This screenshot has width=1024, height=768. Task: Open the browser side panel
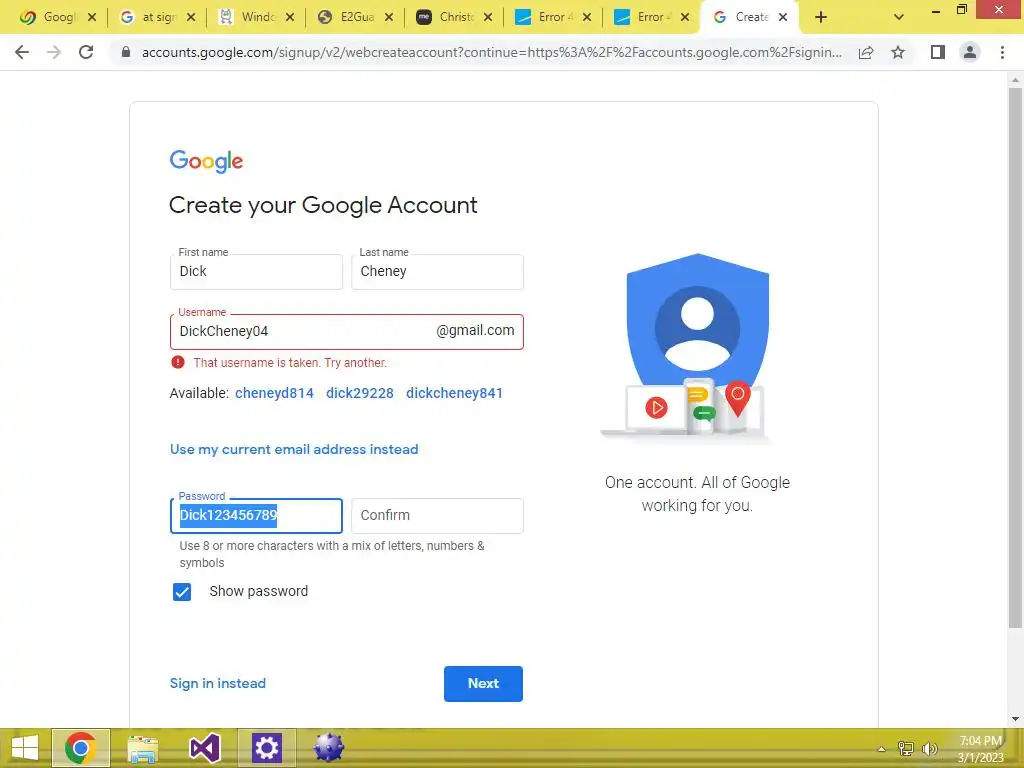coord(938,52)
